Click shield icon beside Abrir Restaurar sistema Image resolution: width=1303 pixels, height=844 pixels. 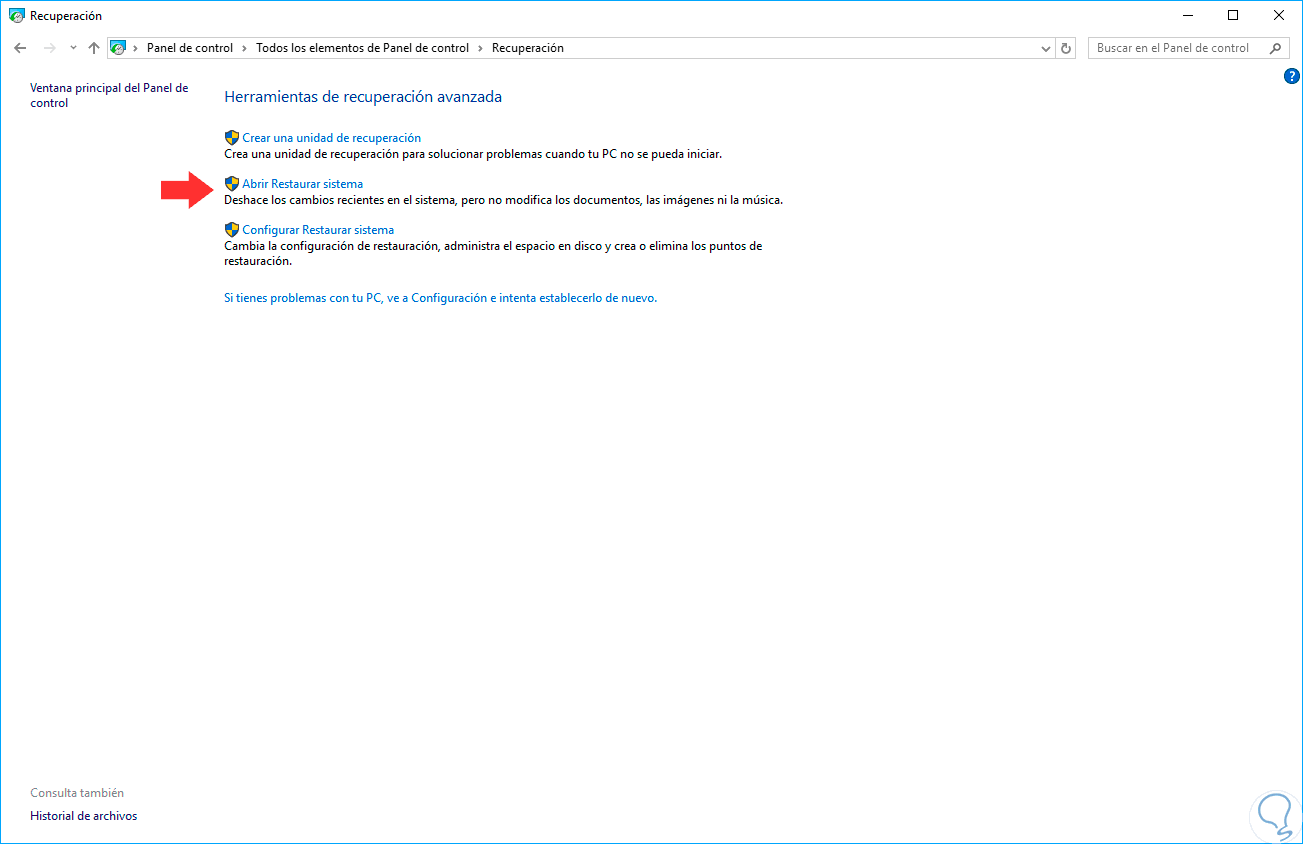pos(232,184)
